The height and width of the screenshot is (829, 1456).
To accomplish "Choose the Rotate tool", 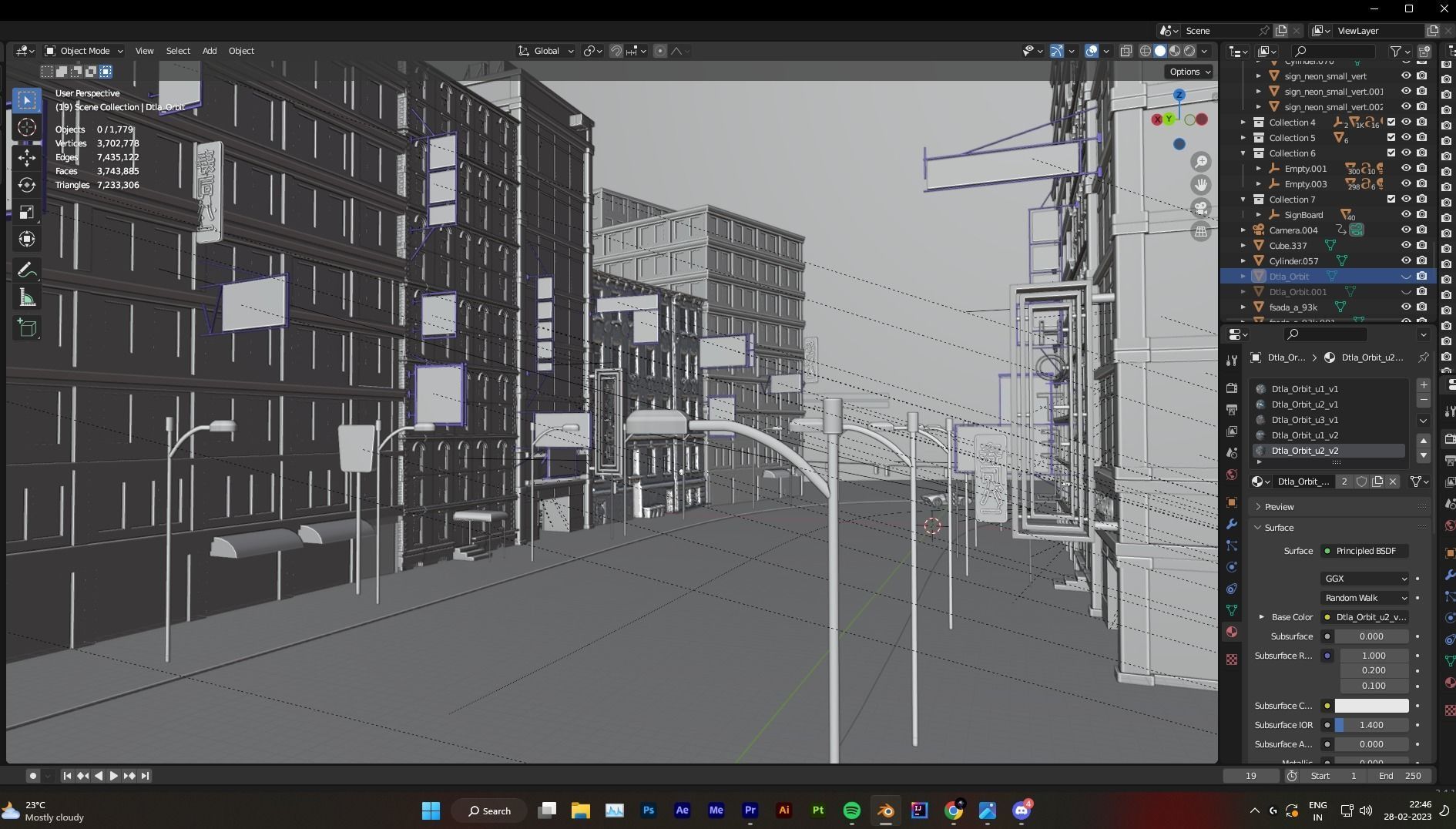I will (x=27, y=185).
